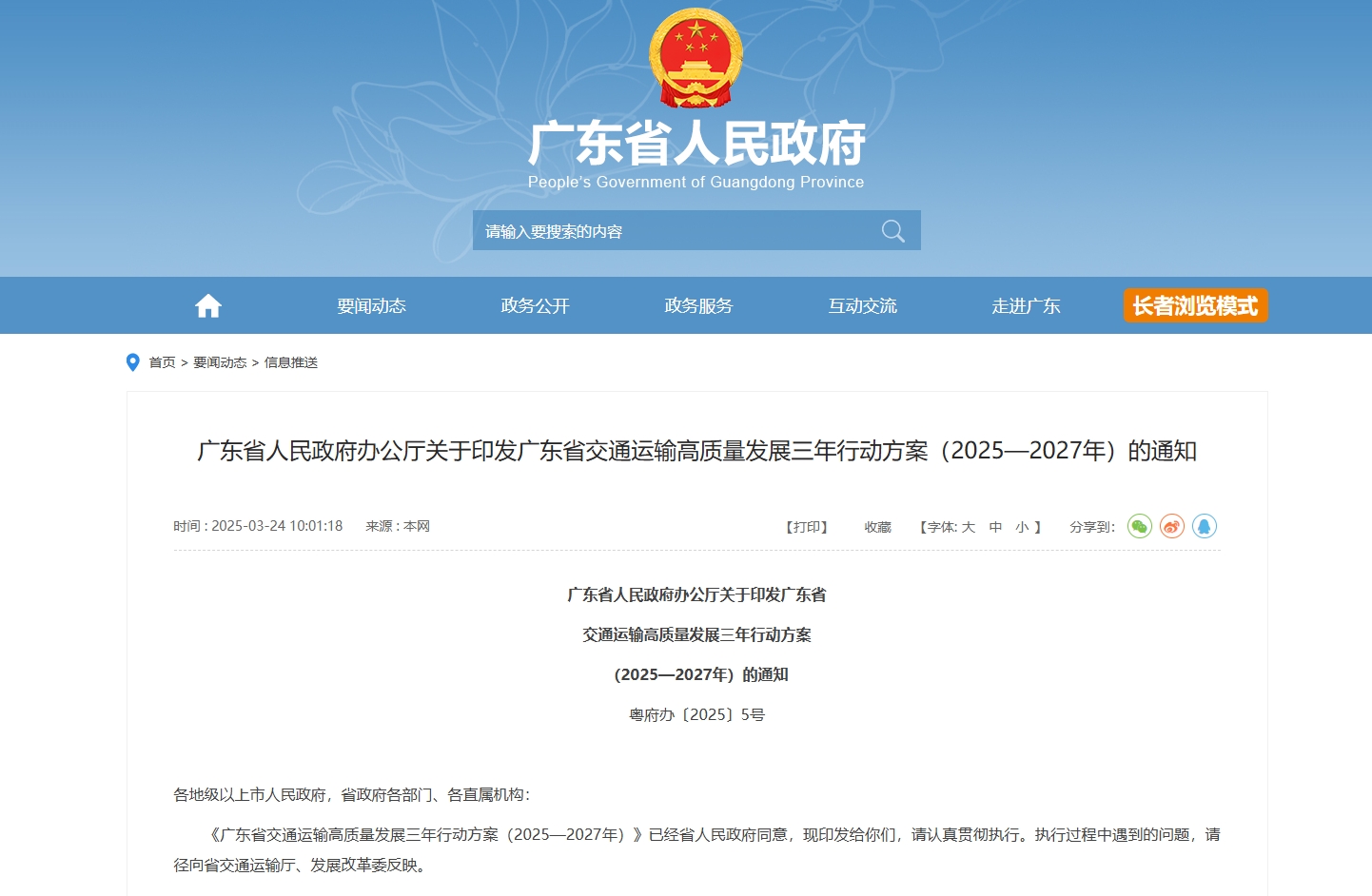Open the 走进广东 navigation menu
This screenshot has height=896, width=1372.
click(x=1026, y=305)
